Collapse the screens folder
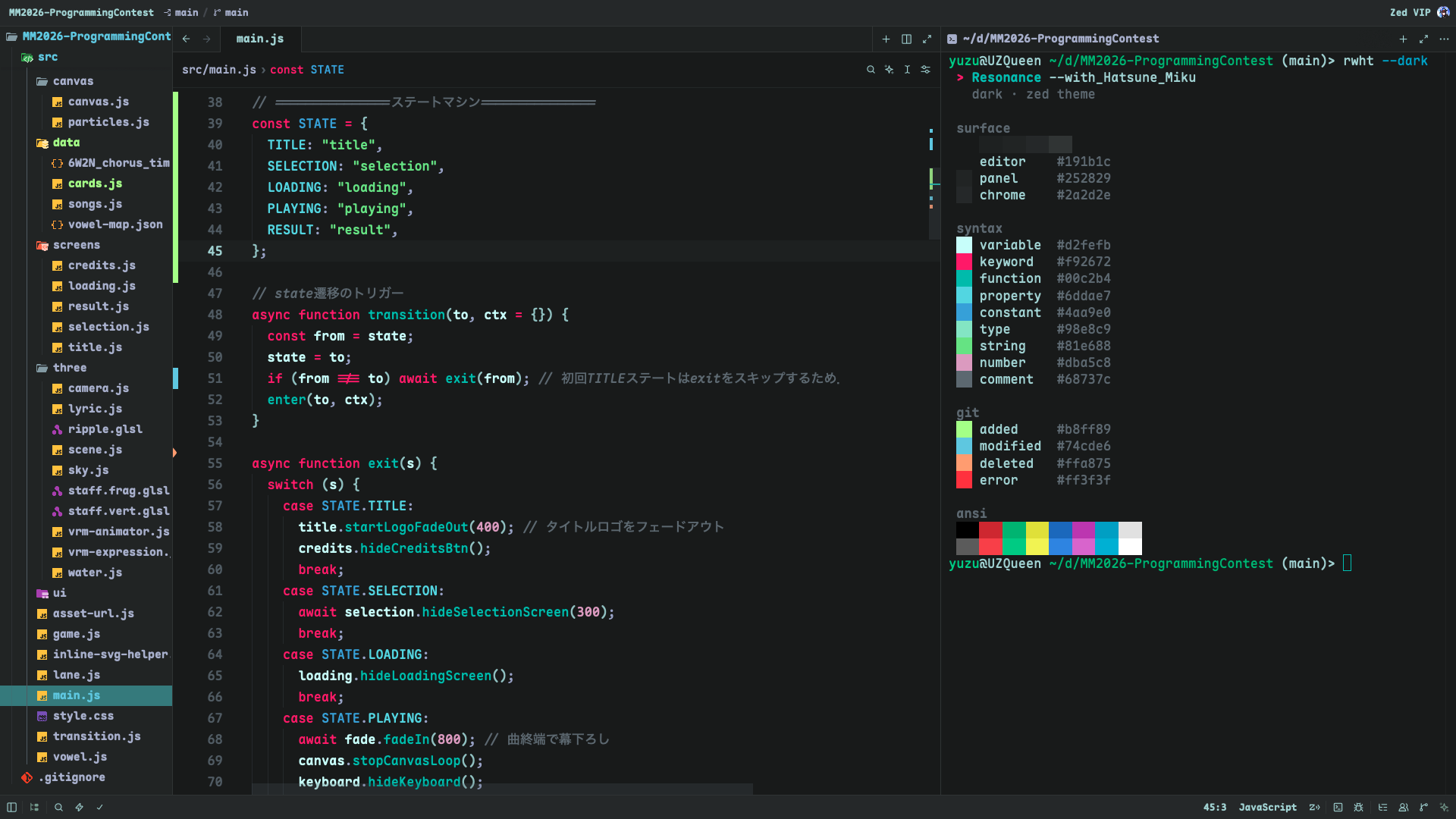Viewport: 1456px width, 819px height. coord(86,245)
